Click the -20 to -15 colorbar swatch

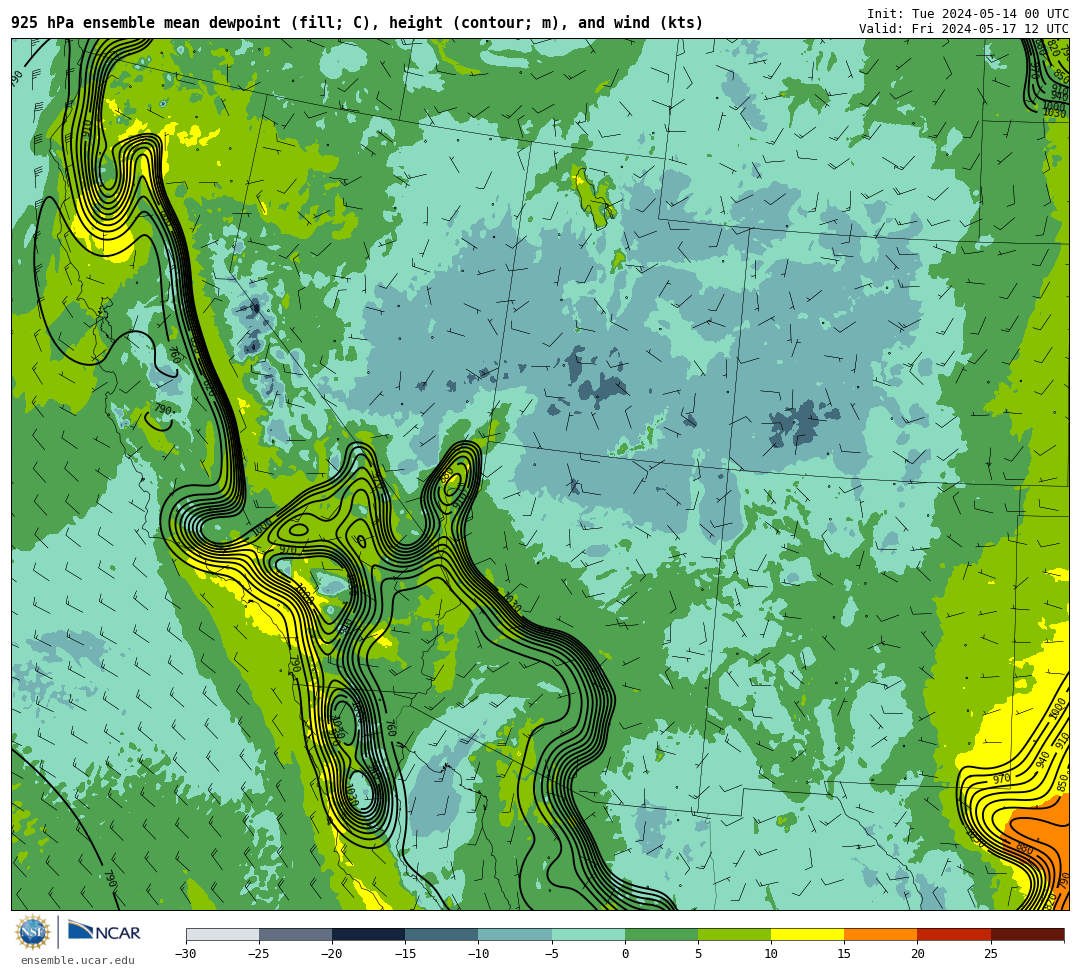pyautogui.click(x=368, y=934)
